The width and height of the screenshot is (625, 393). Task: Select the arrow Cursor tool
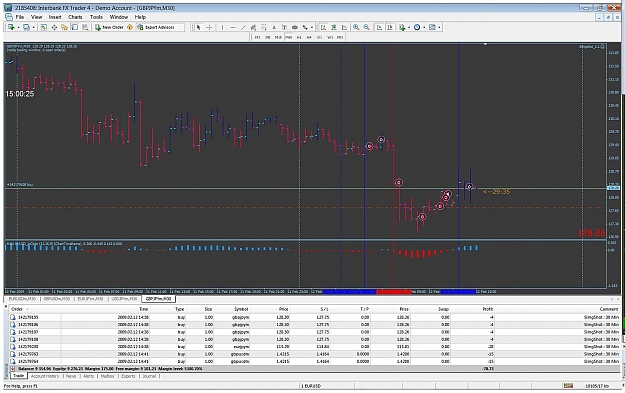pyautogui.click(x=199, y=27)
